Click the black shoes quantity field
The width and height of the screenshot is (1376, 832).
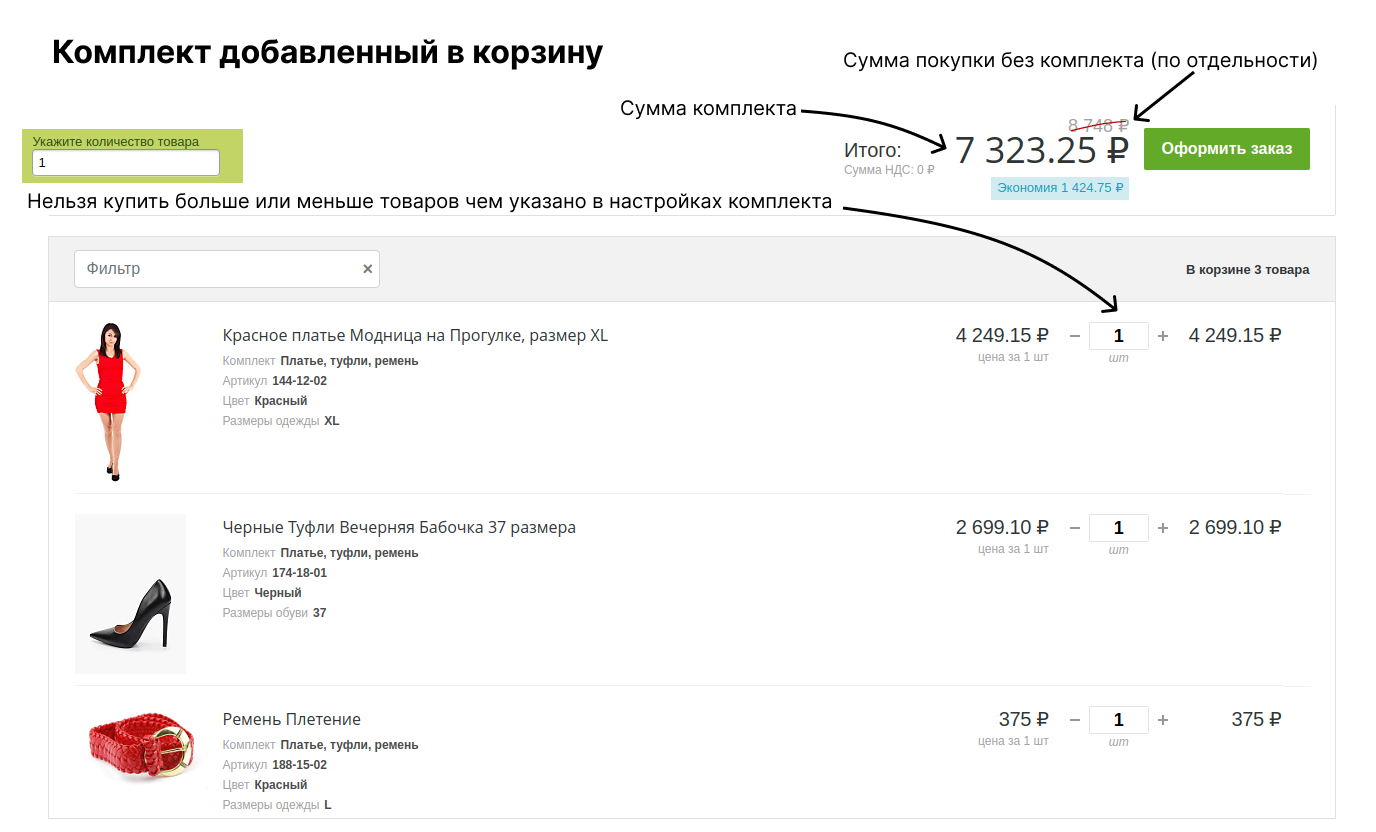[1118, 528]
